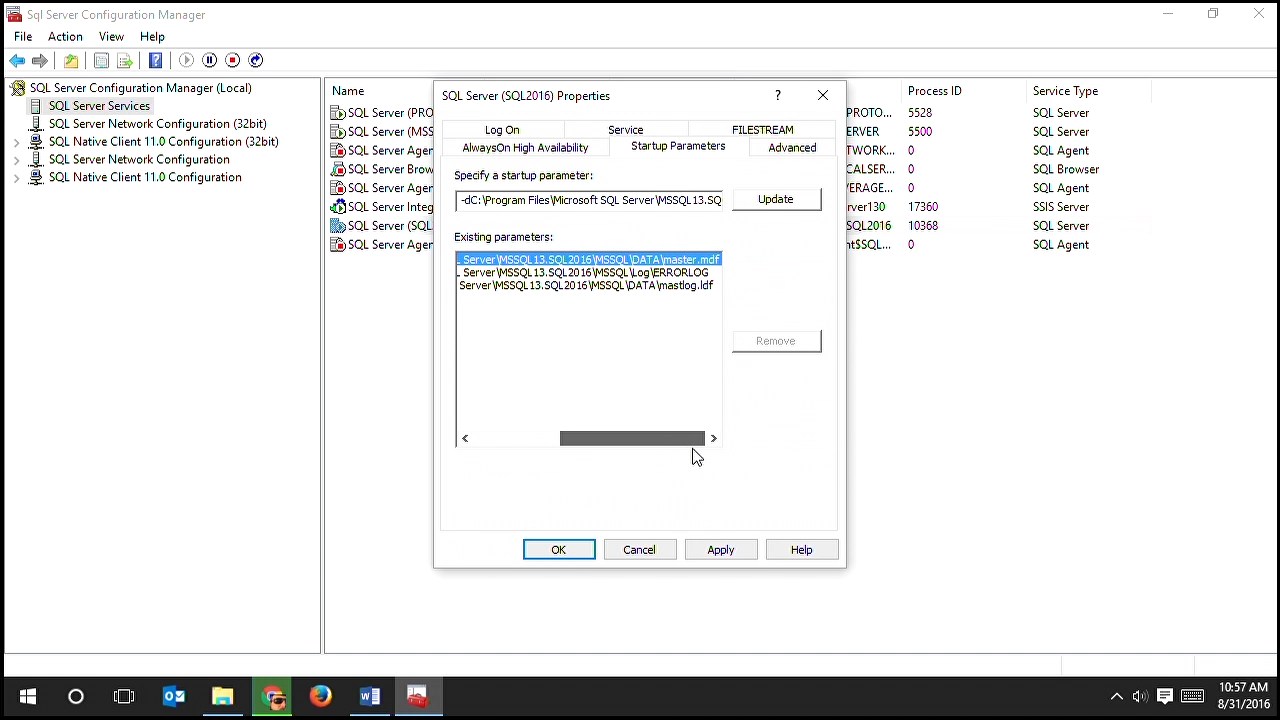Open the Help toolbar icon
This screenshot has height=720, width=1280.
[155, 61]
